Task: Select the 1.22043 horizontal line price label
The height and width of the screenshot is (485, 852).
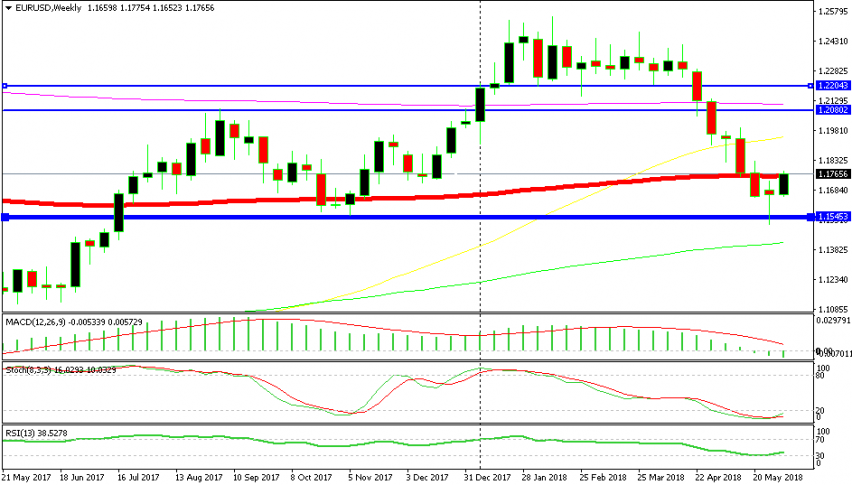Action: [832, 86]
